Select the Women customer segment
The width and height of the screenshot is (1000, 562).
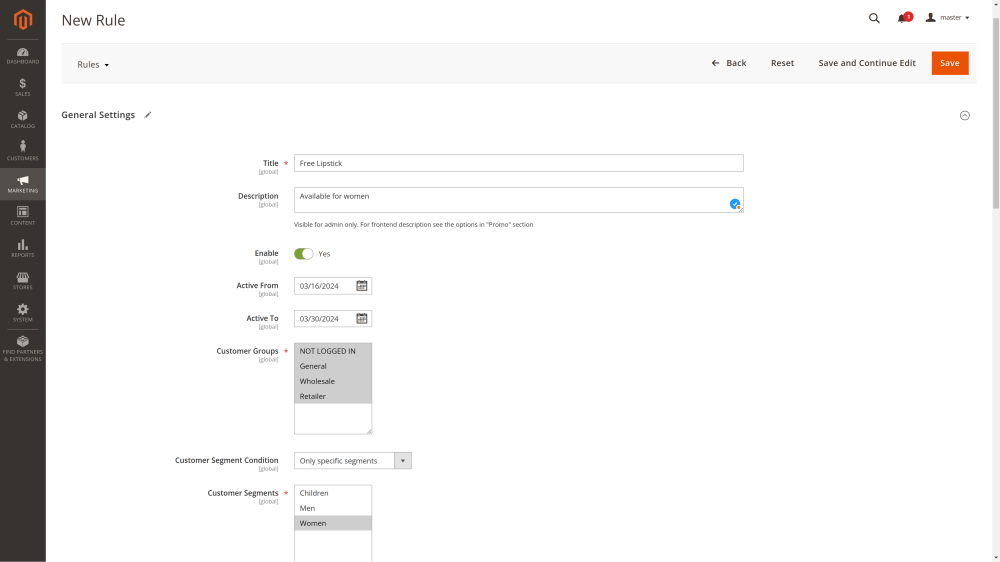tap(333, 523)
